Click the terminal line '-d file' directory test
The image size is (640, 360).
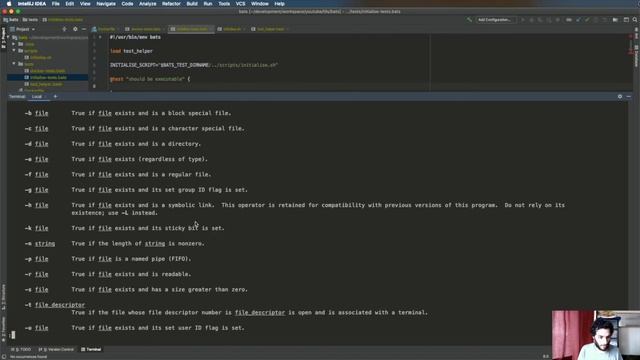[113, 144]
